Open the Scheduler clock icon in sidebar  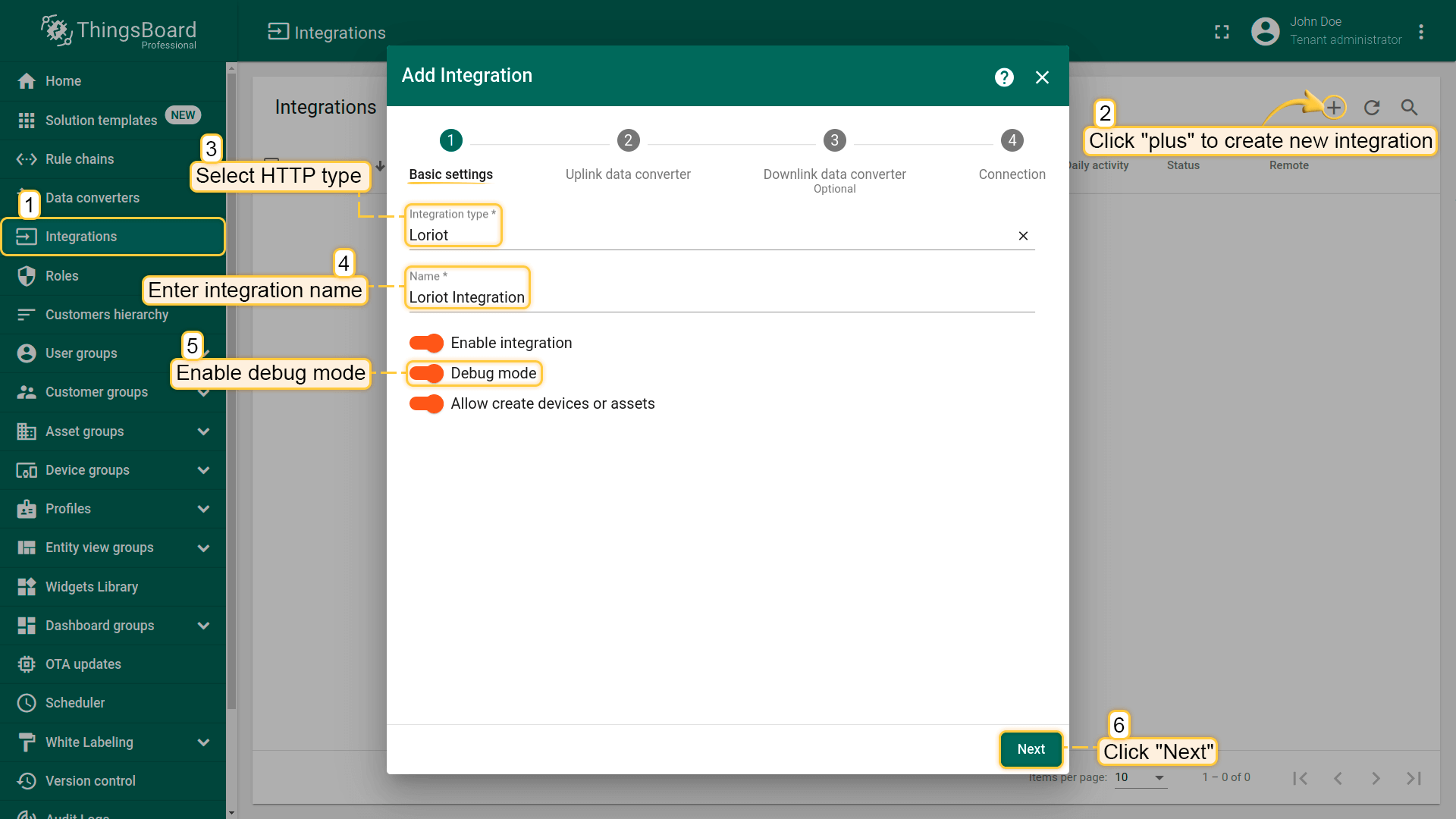tap(27, 703)
